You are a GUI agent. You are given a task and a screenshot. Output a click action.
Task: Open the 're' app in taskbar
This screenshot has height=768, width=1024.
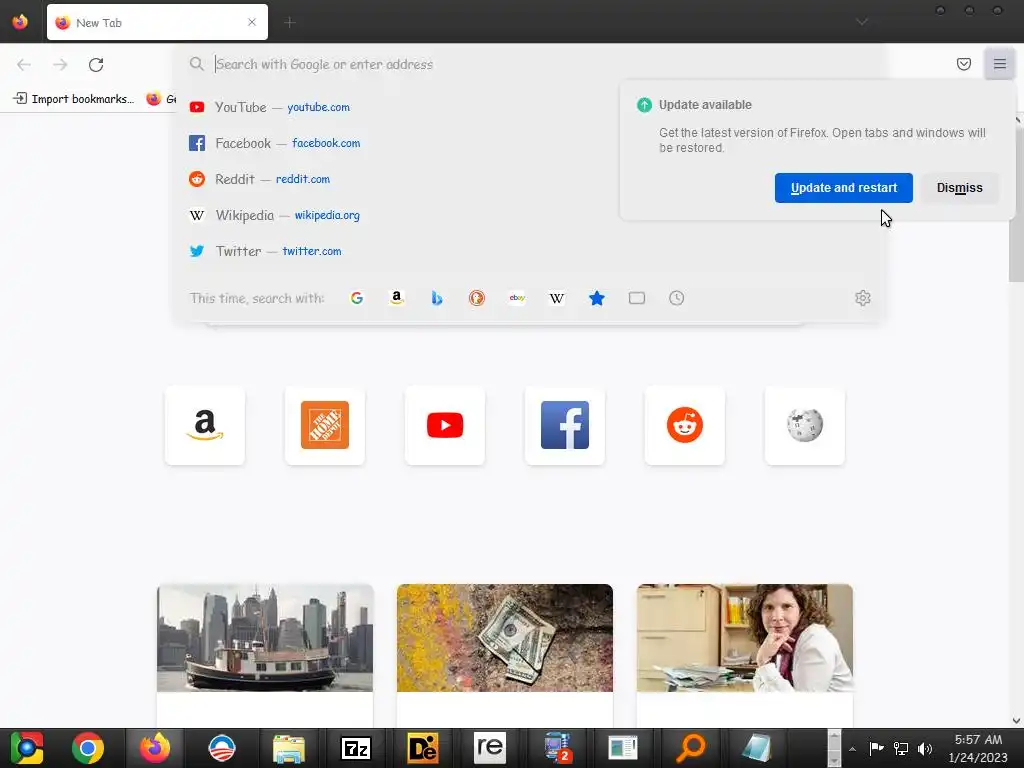click(x=489, y=748)
